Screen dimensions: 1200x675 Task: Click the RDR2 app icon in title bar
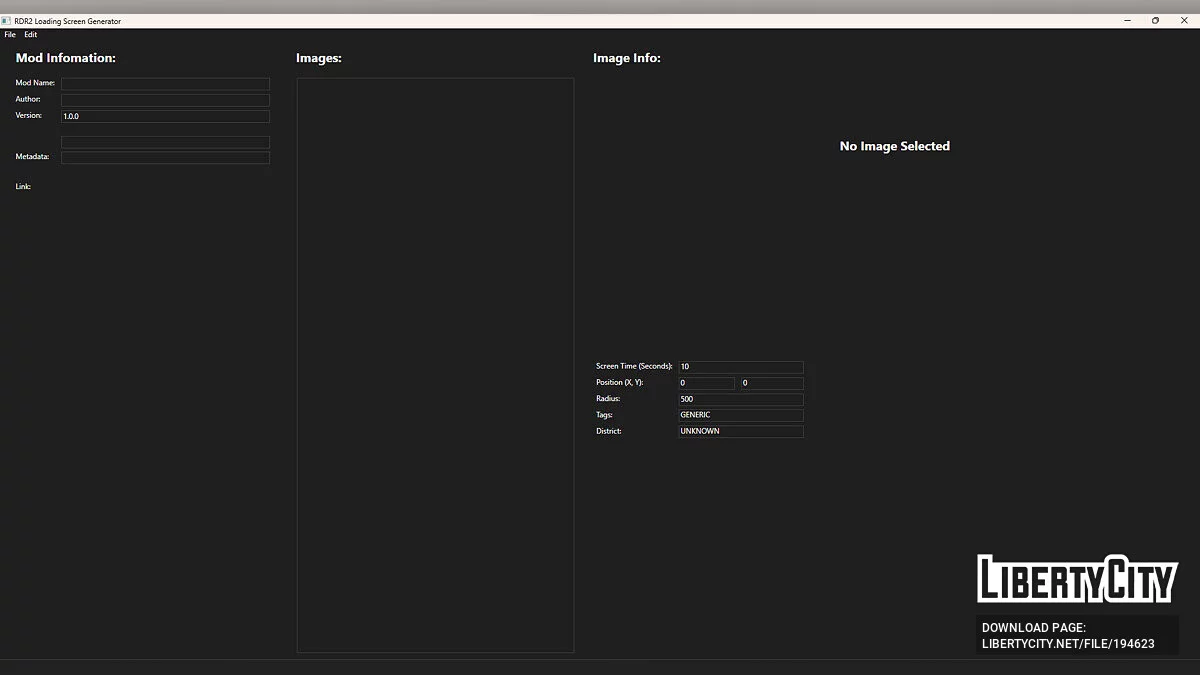pyautogui.click(x=6, y=21)
